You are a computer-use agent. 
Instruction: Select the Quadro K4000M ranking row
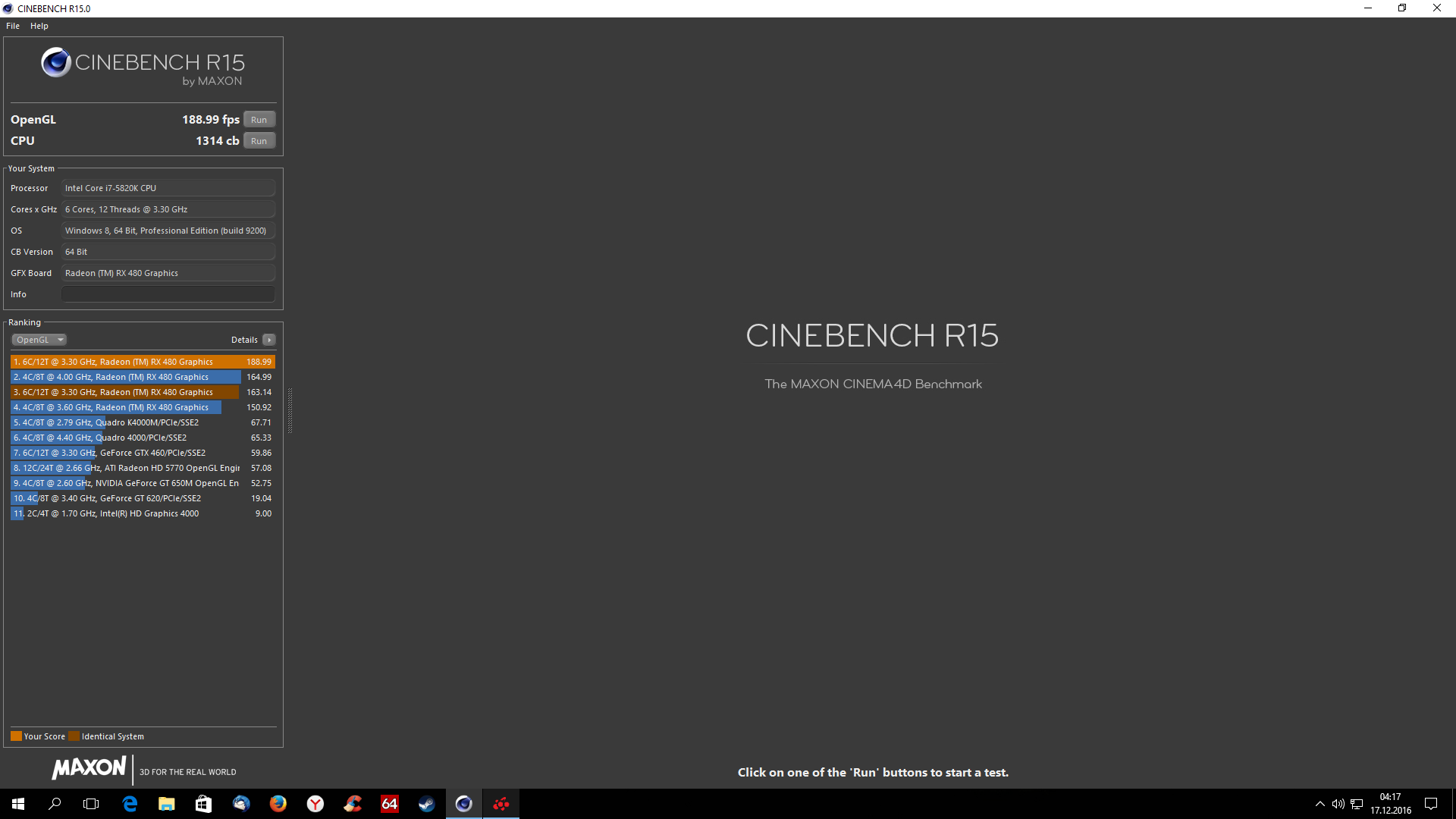pos(143,422)
